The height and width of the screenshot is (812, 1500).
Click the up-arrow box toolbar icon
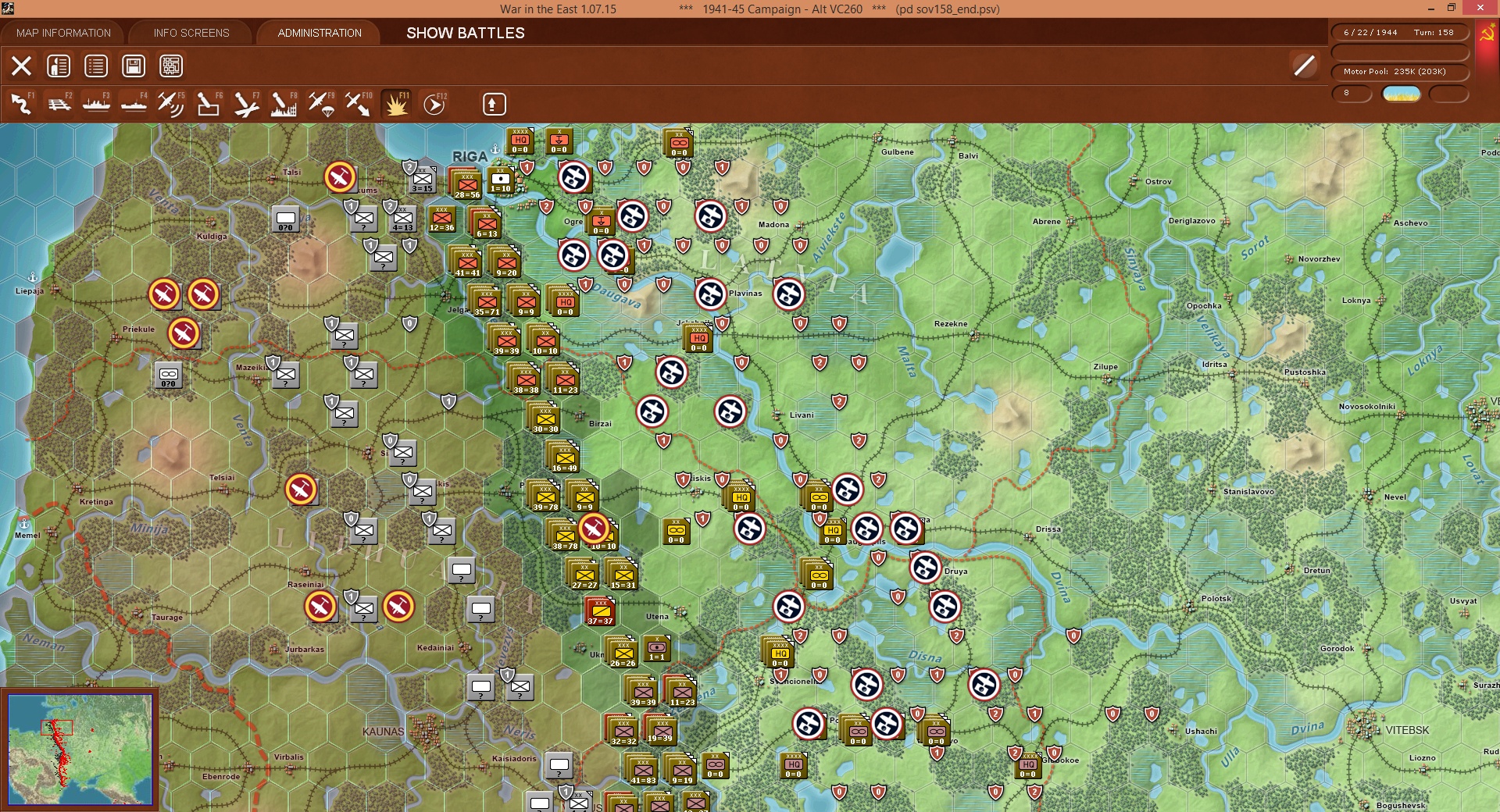point(495,104)
